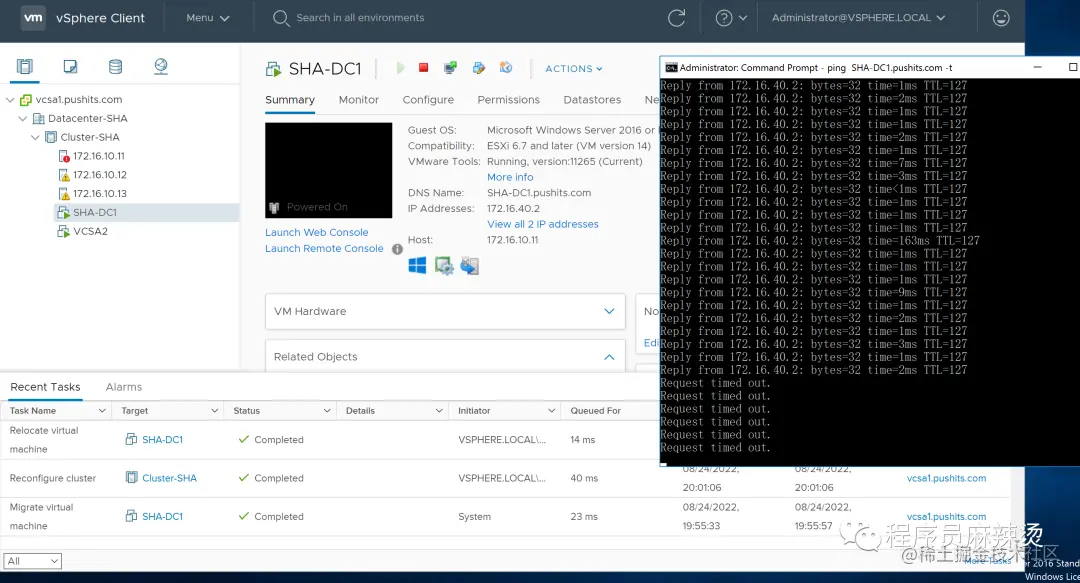Open Initiator column filter dropdown

tap(551, 411)
